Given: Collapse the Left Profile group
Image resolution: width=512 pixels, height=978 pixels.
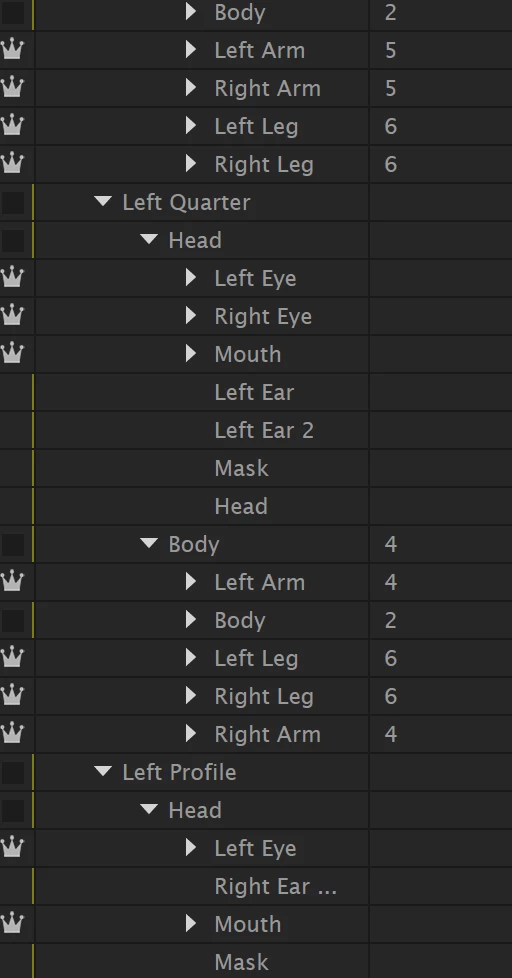Looking at the screenshot, I should 103,772.
